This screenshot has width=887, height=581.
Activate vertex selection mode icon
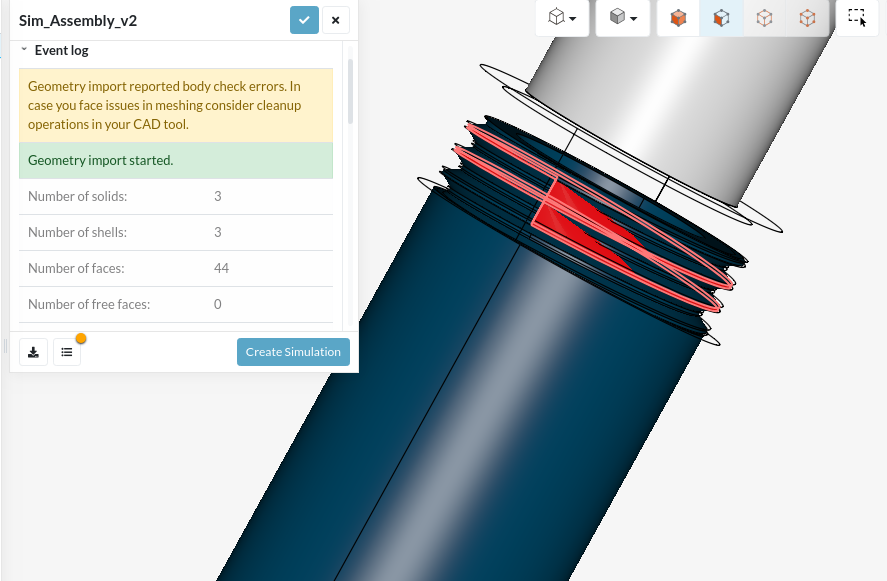[x=807, y=18]
